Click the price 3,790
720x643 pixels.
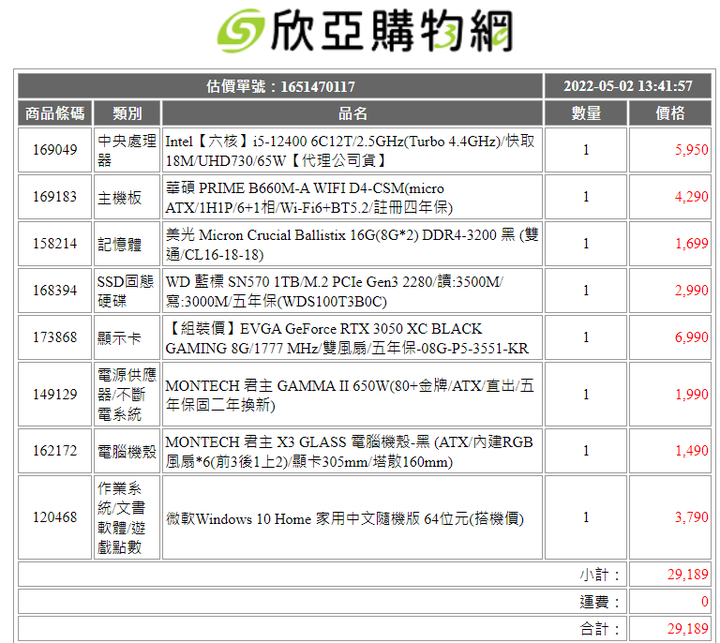(691, 517)
